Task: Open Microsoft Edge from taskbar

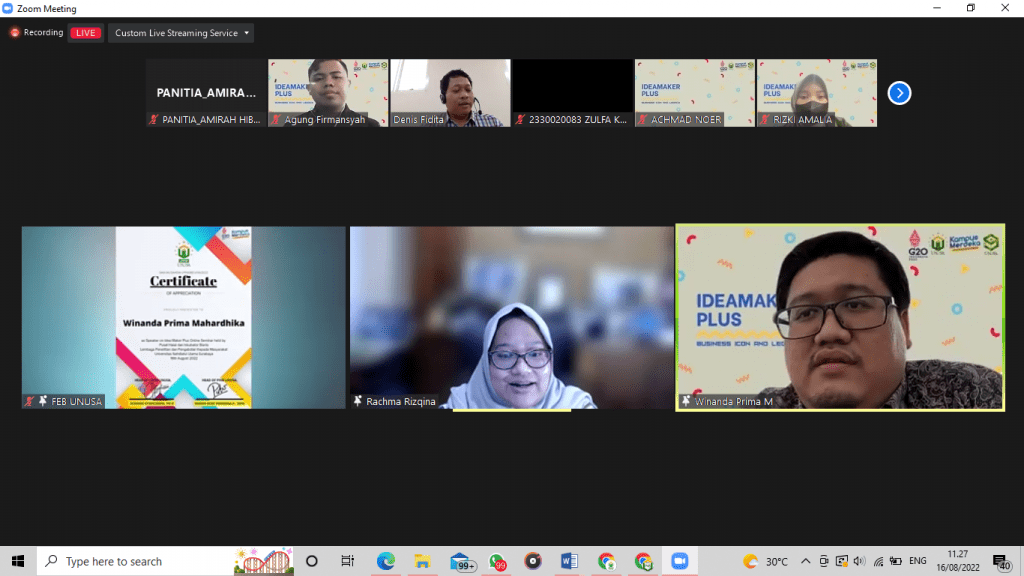Action: coord(385,561)
